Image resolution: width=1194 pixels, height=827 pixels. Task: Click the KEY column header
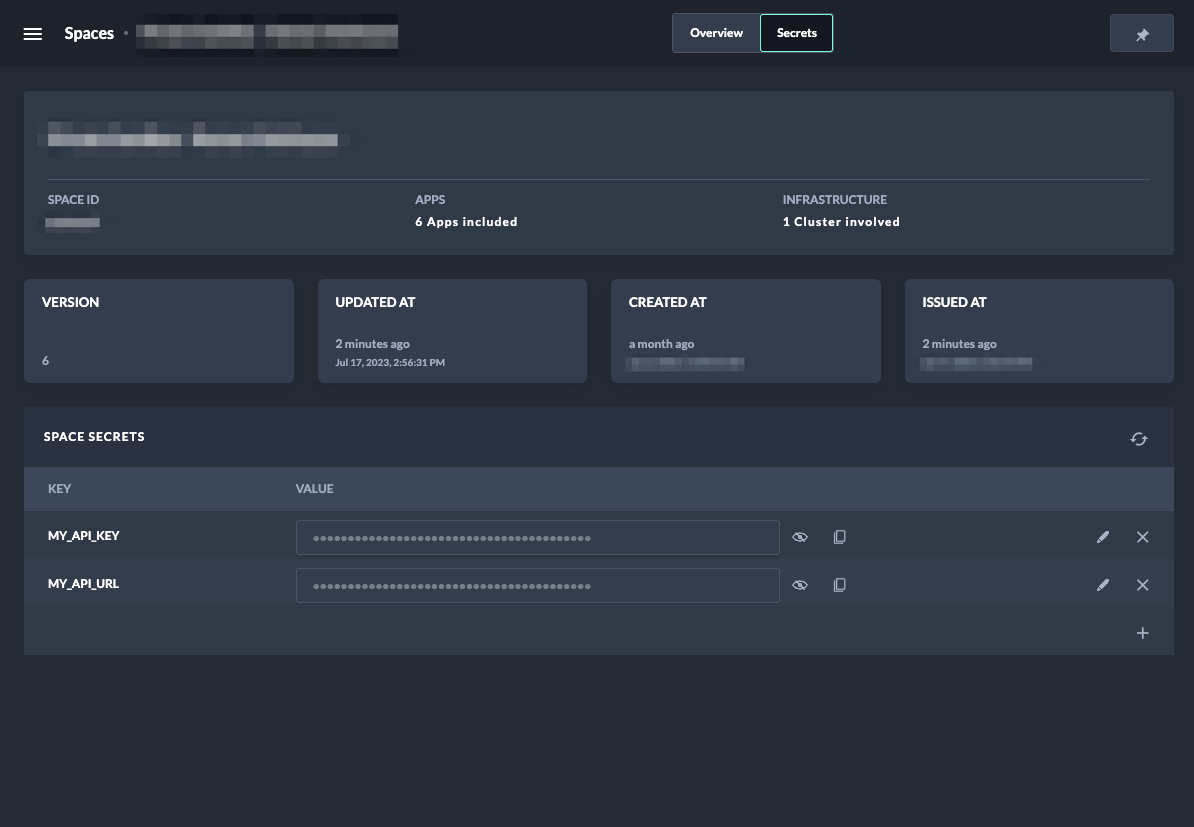tap(60, 489)
